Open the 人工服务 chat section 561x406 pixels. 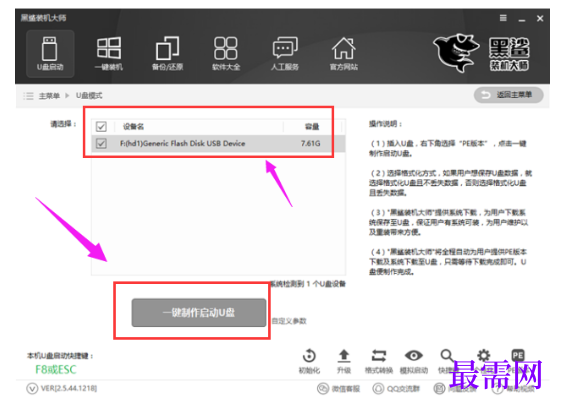click(x=285, y=54)
